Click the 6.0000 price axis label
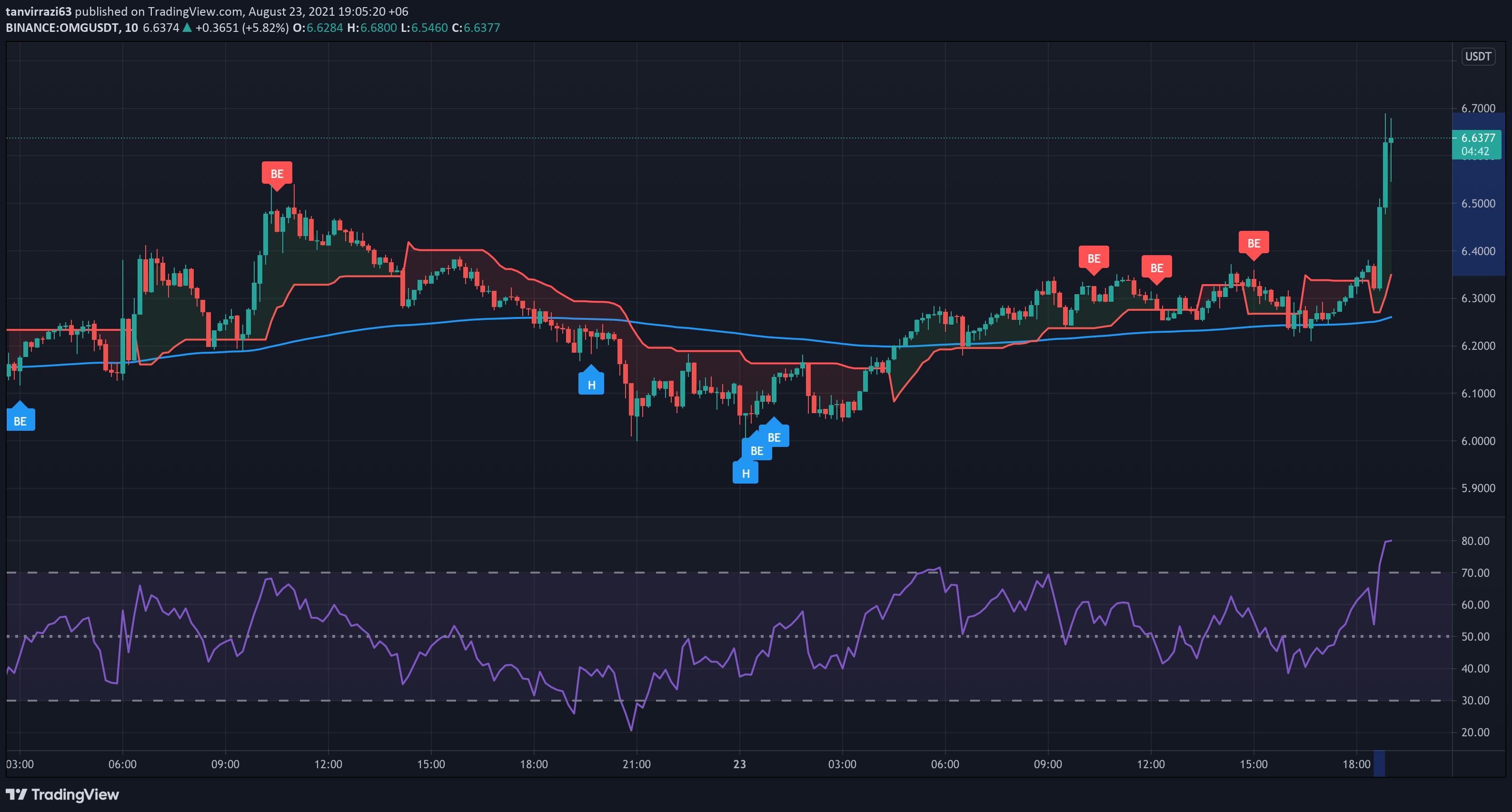 click(x=1478, y=441)
